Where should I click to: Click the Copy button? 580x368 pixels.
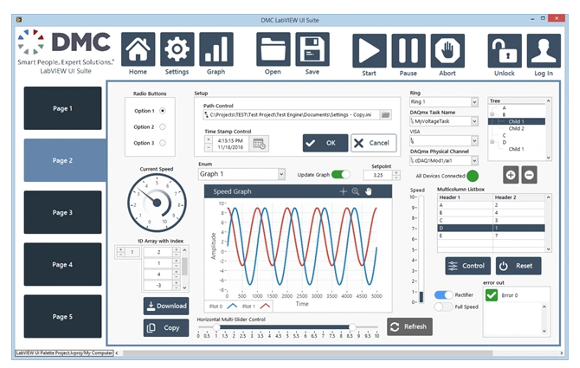coord(166,328)
